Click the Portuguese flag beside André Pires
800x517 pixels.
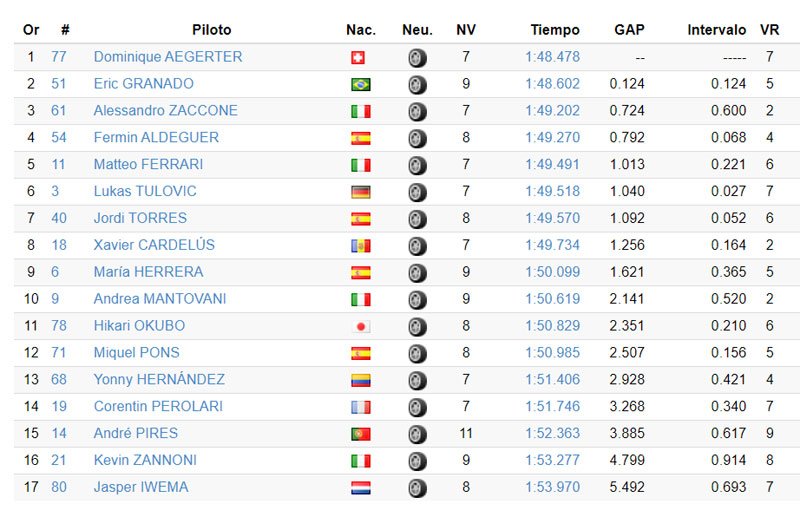[360, 434]
